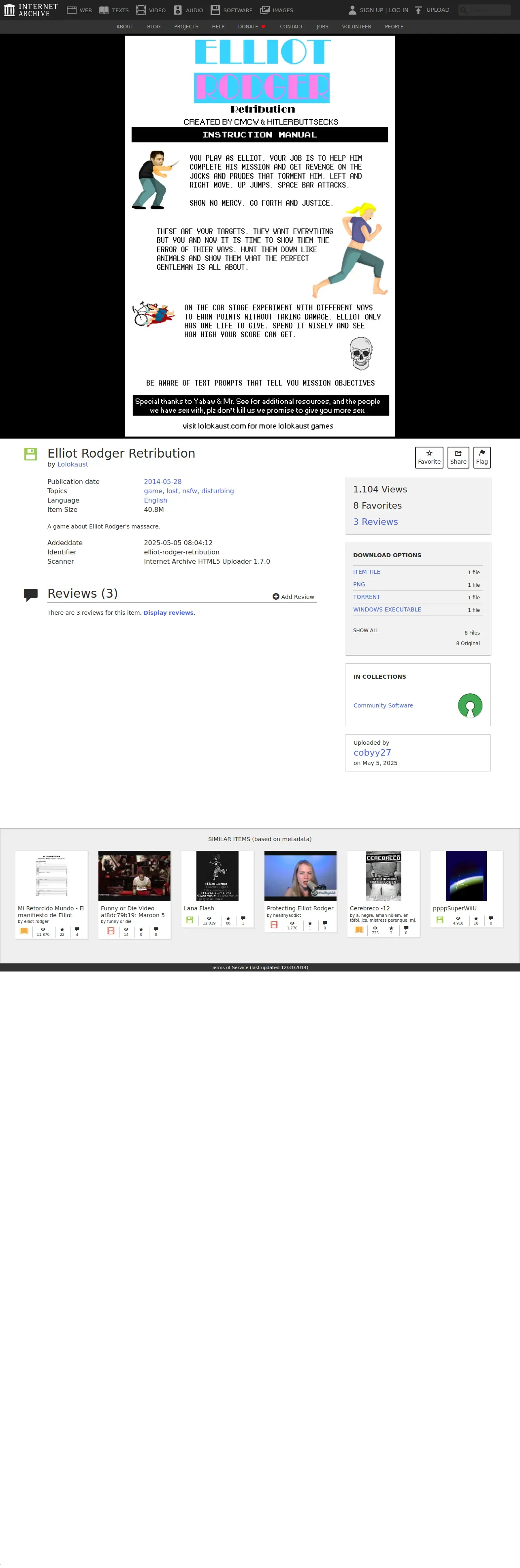Click the movie film icon on Funny or Die card

pos(111,931)
